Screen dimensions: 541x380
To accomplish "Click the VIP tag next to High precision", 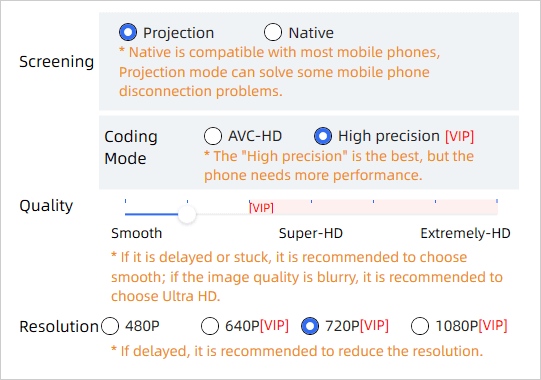I will click(460, 136).
